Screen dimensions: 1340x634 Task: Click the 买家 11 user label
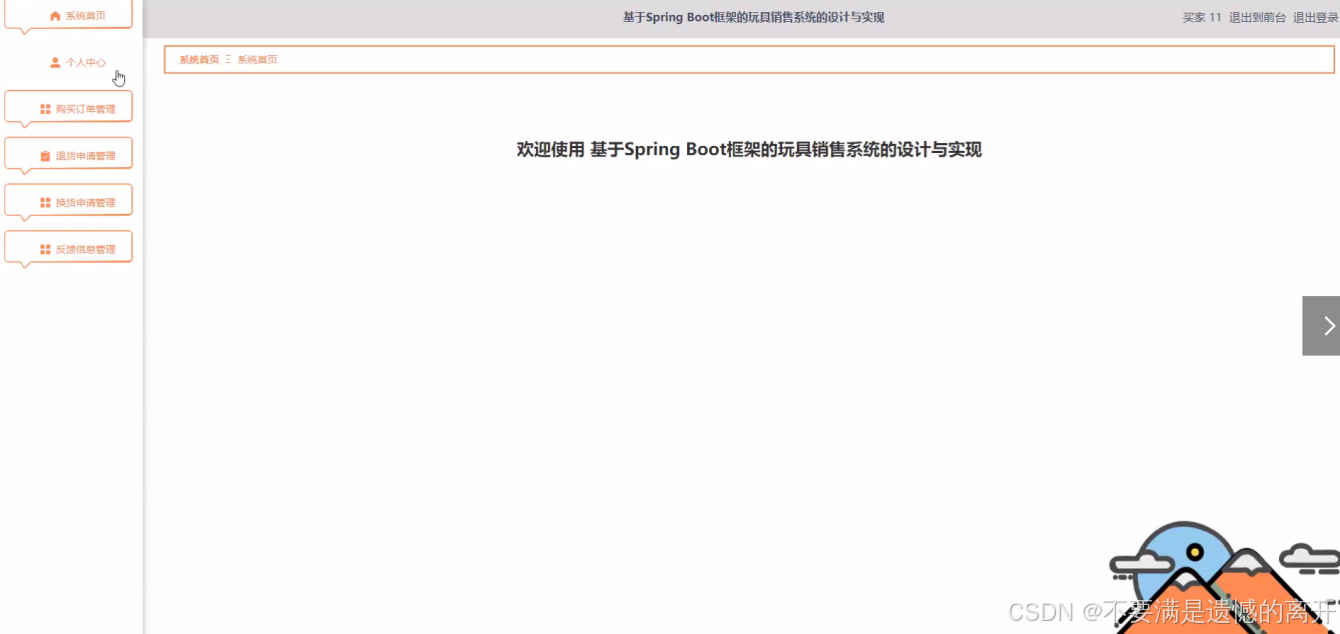click(1202, 17)
